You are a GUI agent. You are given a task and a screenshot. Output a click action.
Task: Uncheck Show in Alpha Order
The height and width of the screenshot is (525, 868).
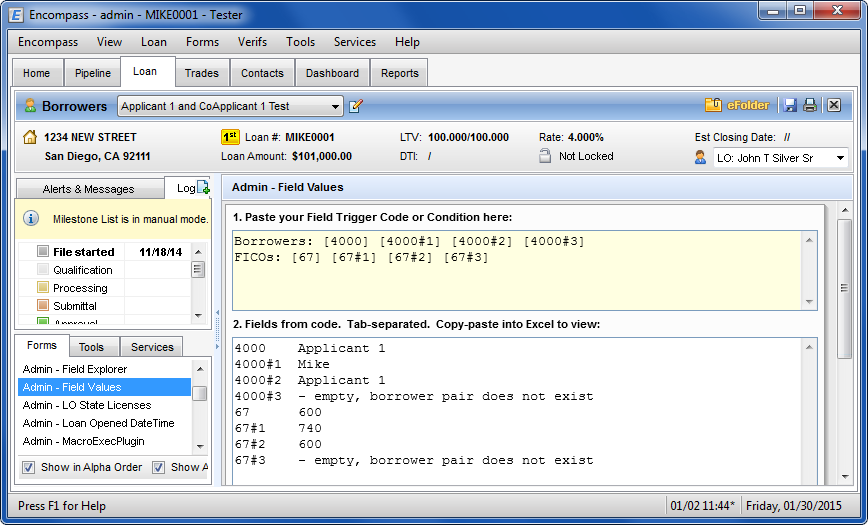28,467
